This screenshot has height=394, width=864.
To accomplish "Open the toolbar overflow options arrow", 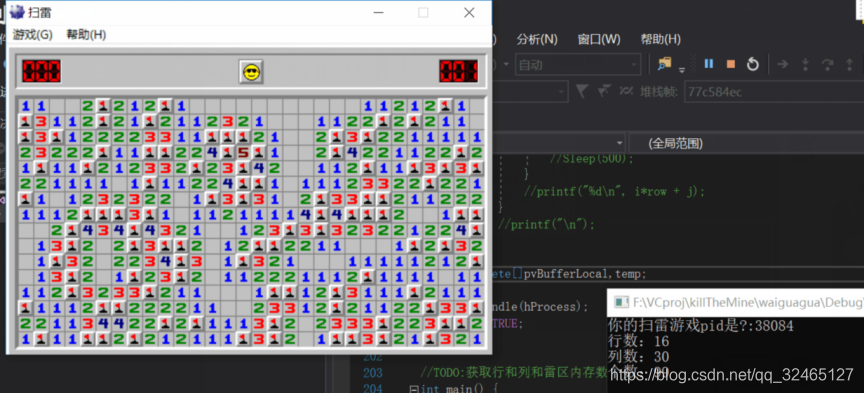I will point(682,69).
